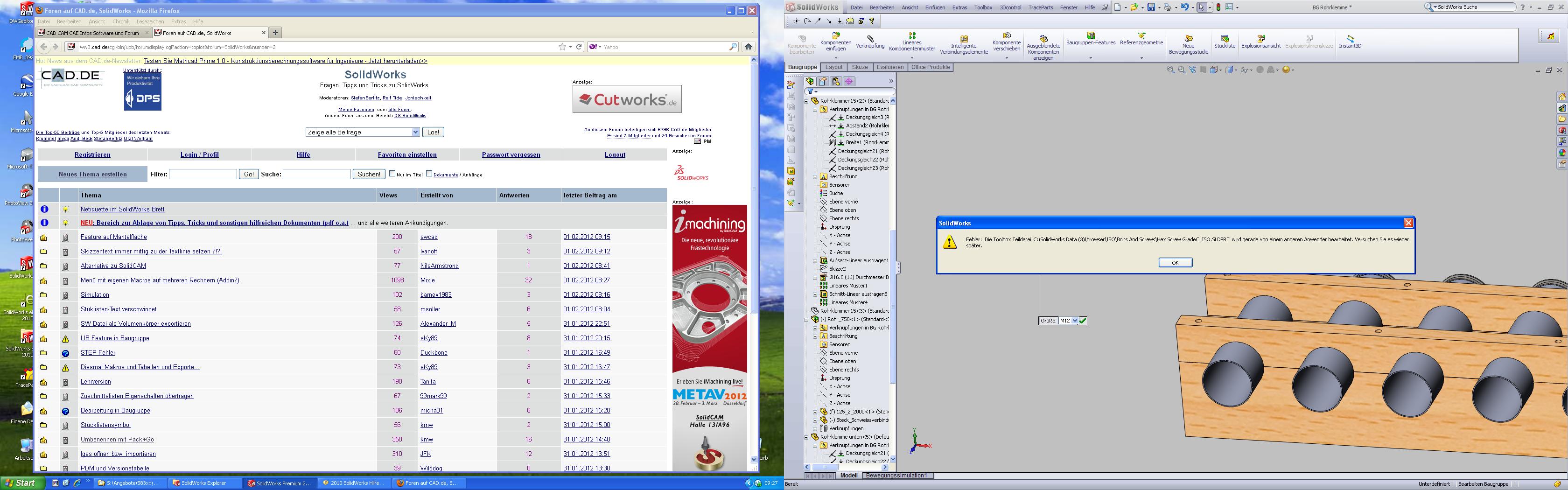This screenshot has height=490, width=1568.
Task: Click Referenzgeometrie icon
Action: pos(1141,36)
